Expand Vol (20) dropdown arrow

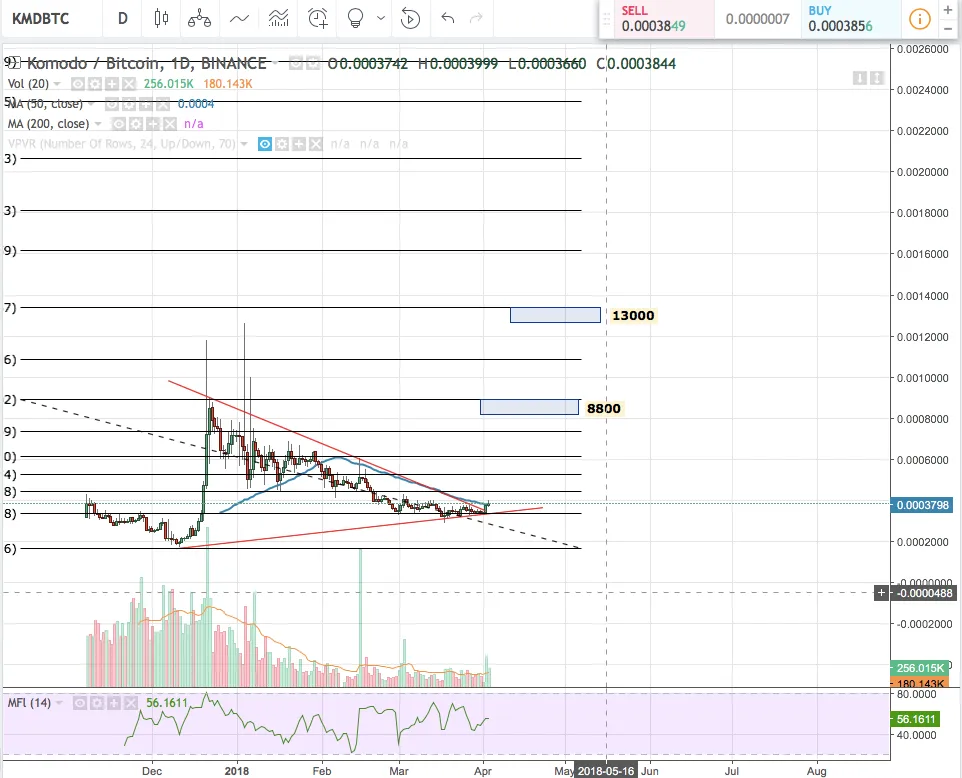click(x=57, y=84)
